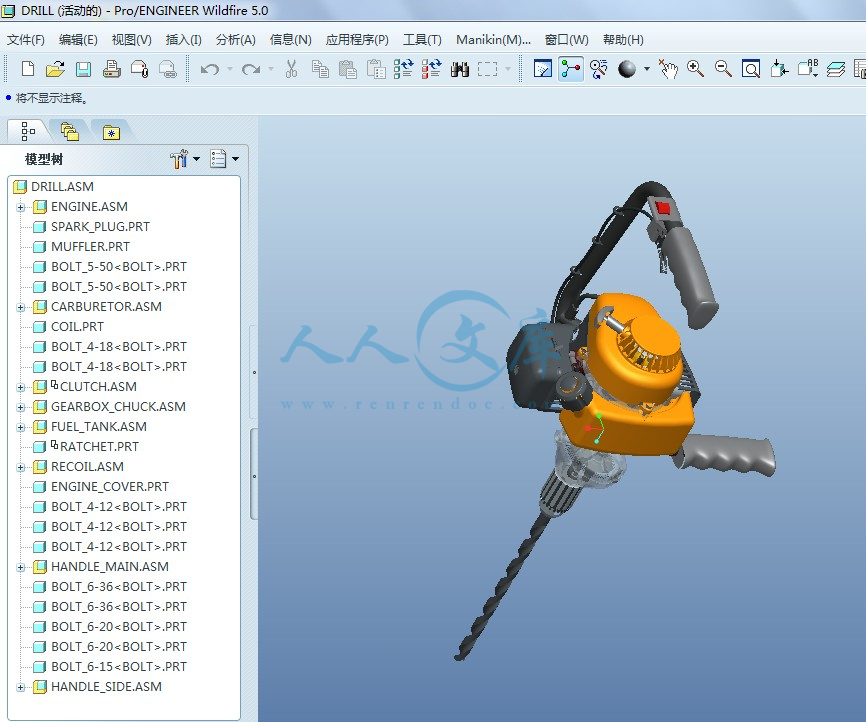Select ENGINE_COVER.PRT in the model tree
This screenshot has height=722, width=866.
(110, 487)
